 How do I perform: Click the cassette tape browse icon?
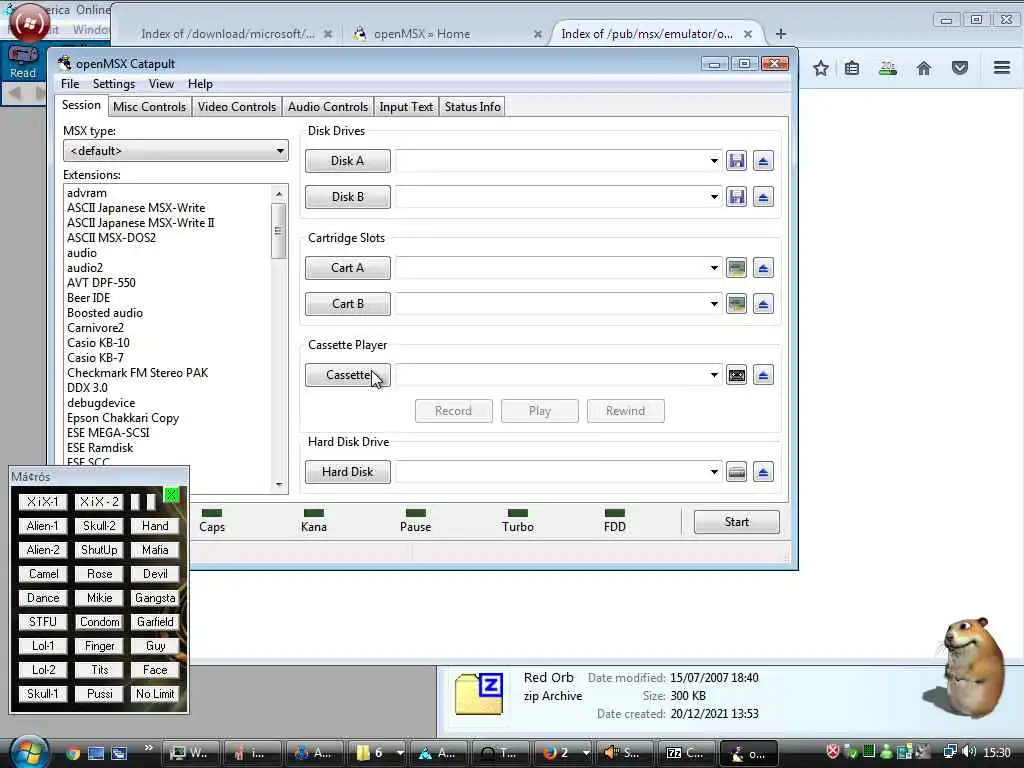[736, 375]
